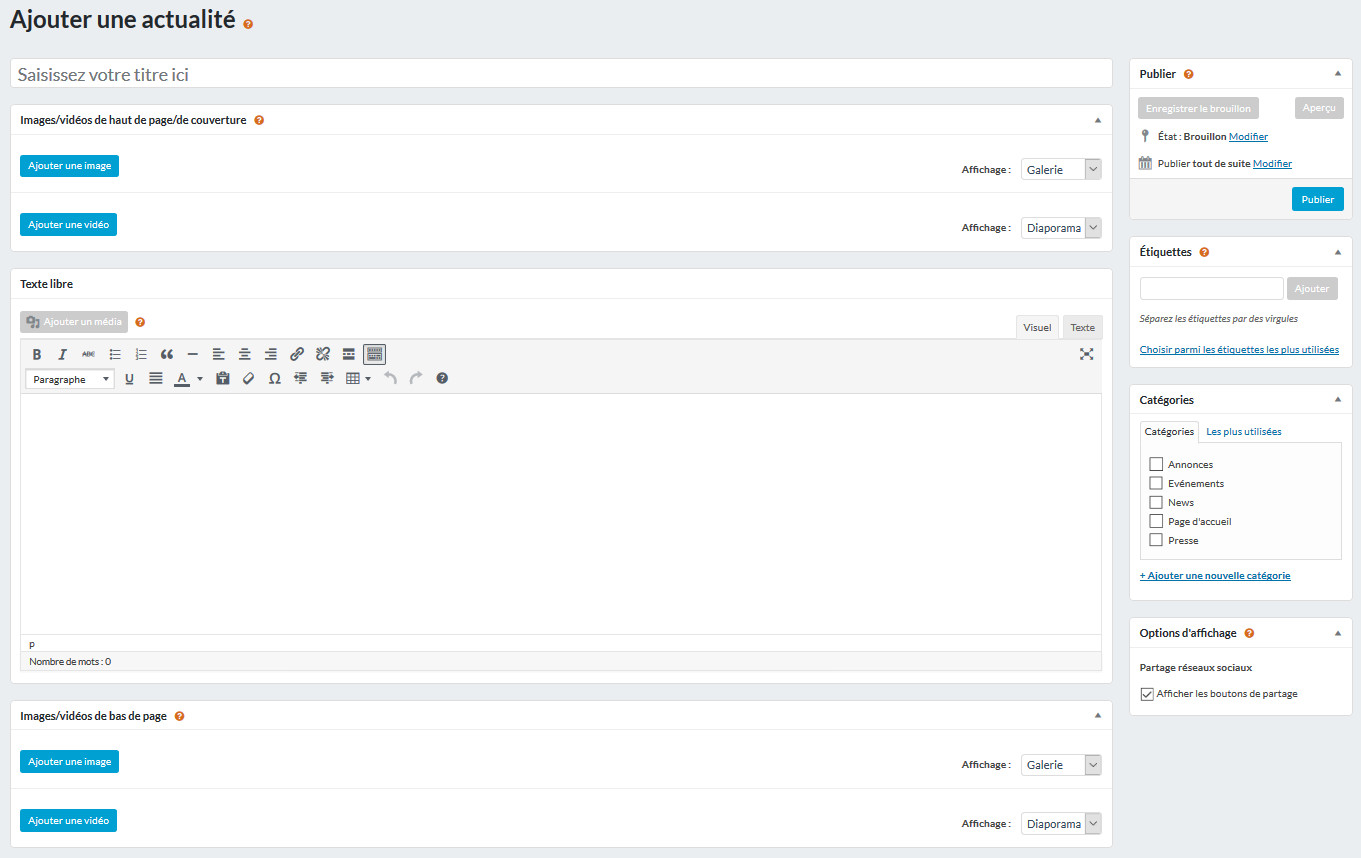This screenshot has height=858, width=1361.
Task: Collapse the Publier panel
Action: 1337,74
